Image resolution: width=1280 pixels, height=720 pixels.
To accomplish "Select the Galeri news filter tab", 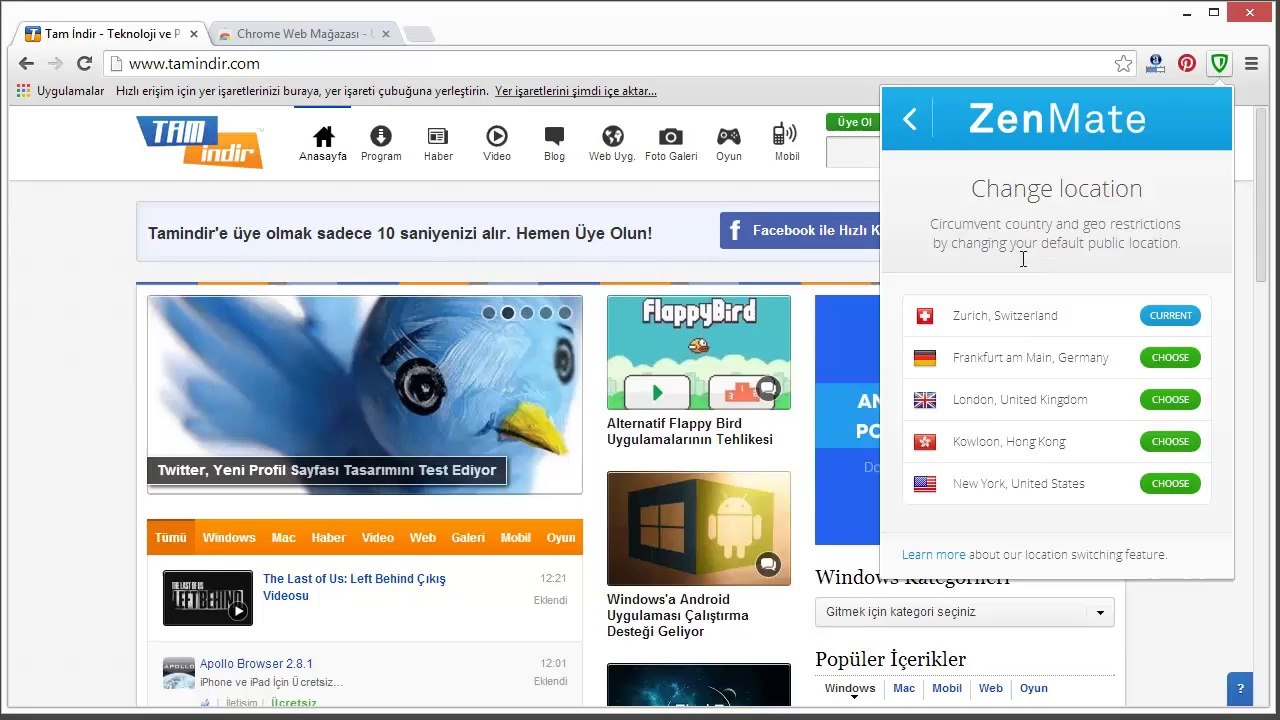I will [468, 538].
